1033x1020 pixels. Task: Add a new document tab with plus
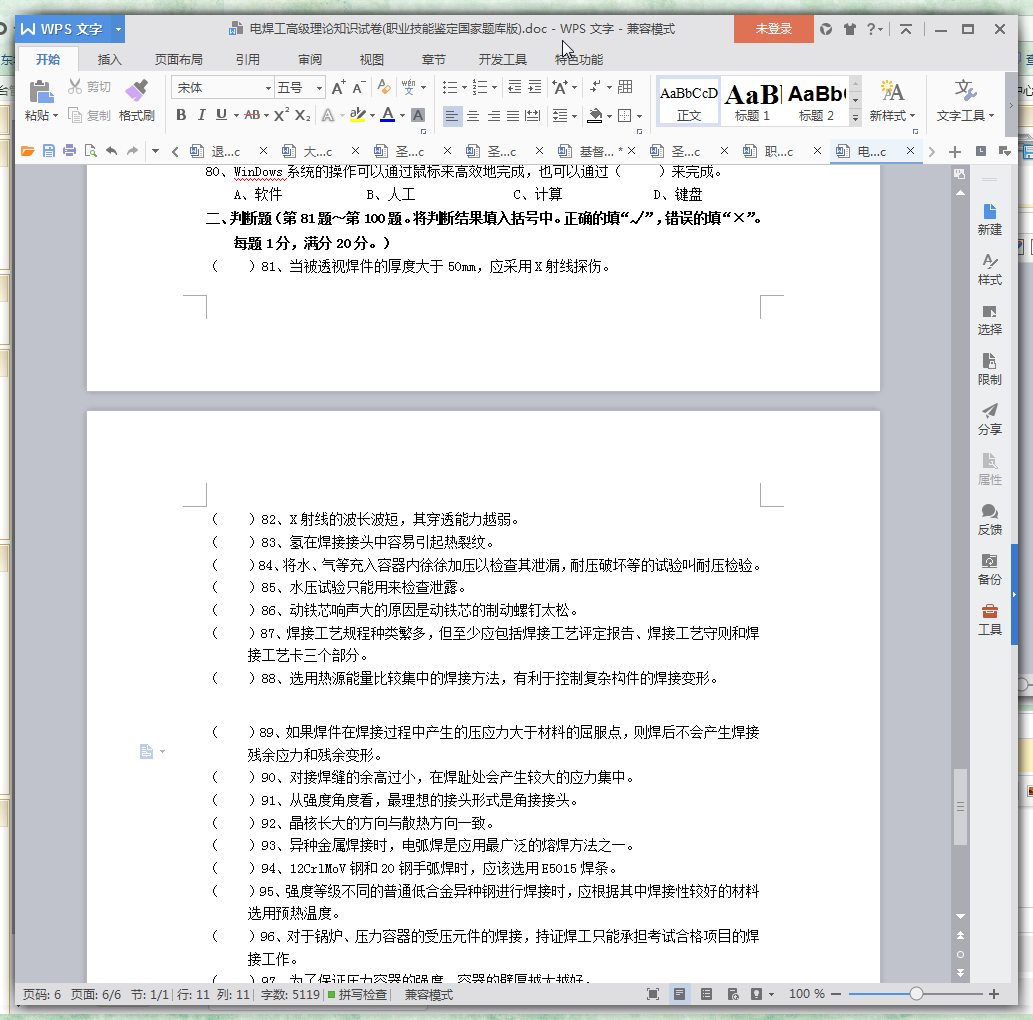[954, 152]
